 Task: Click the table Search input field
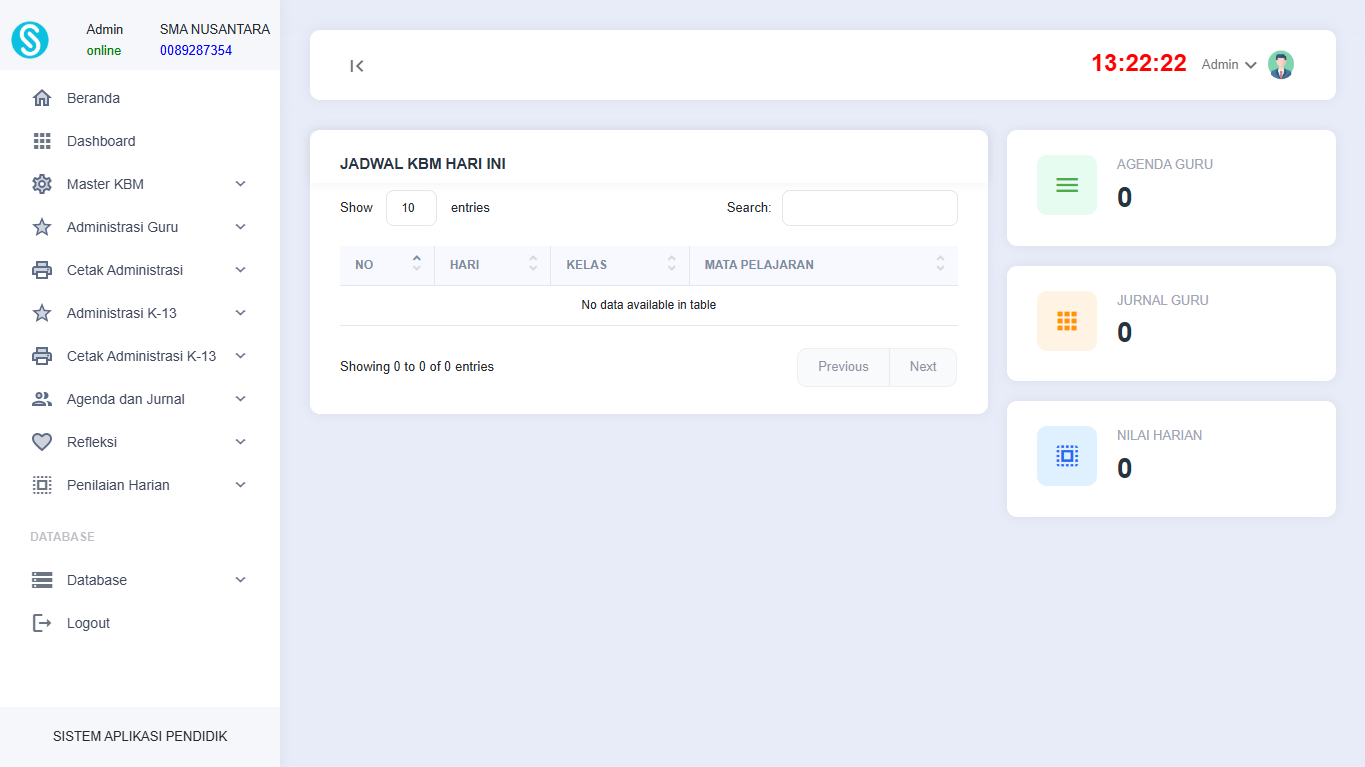[x=869, y=208]
